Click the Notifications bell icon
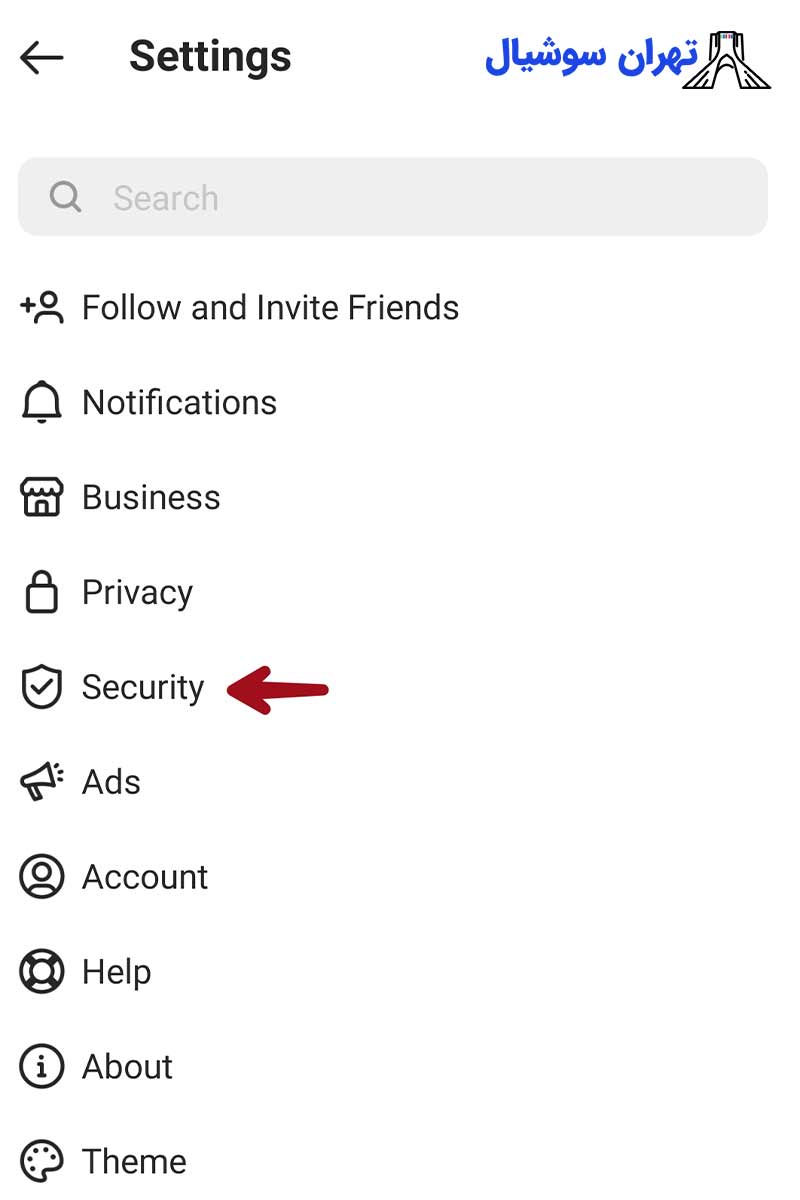The height and width of the screenshot is (1200, 800). click(42, 402)
